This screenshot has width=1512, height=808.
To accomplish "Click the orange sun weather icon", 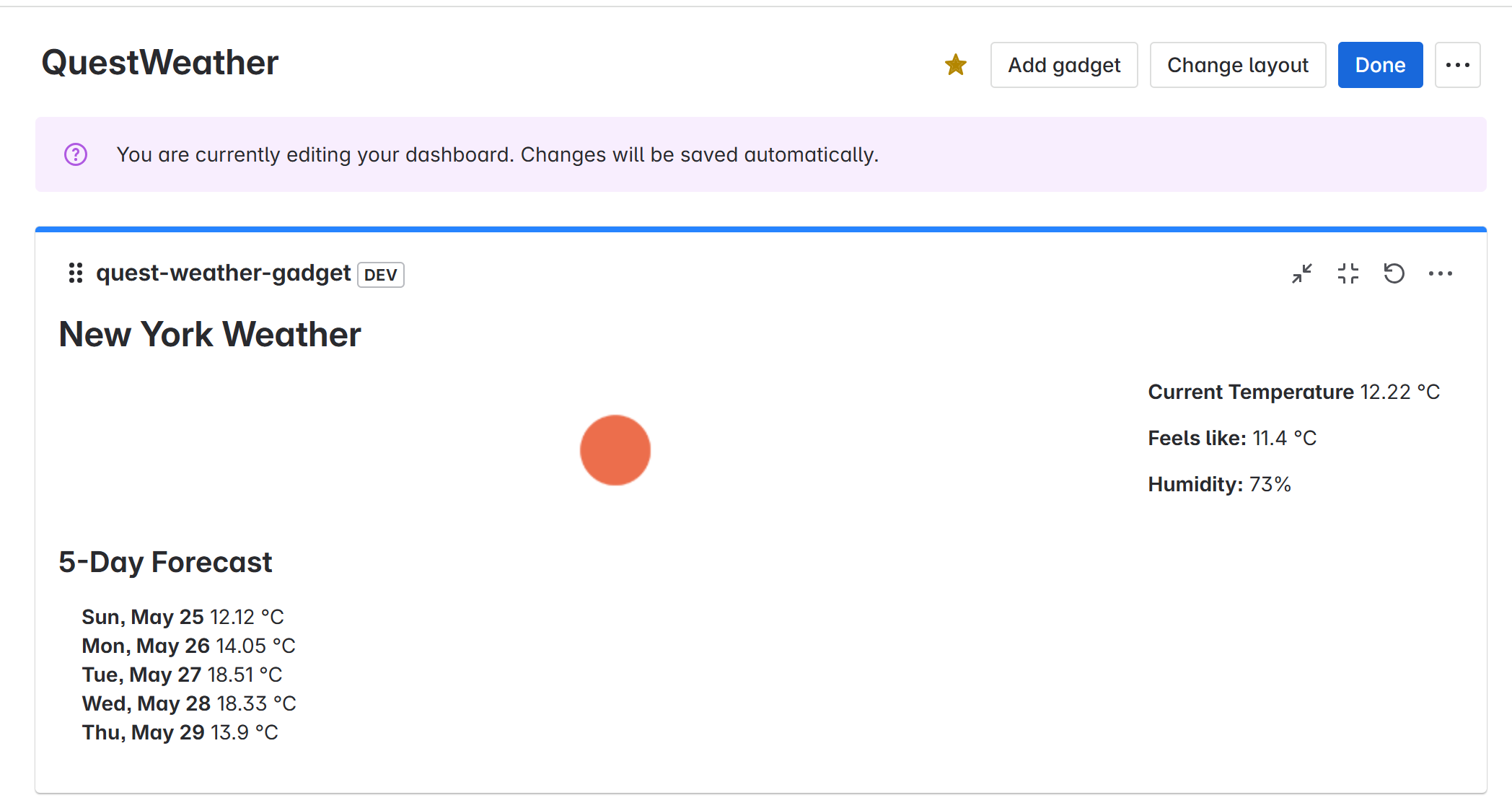I will pyautogui.click(x=615, y=450).
